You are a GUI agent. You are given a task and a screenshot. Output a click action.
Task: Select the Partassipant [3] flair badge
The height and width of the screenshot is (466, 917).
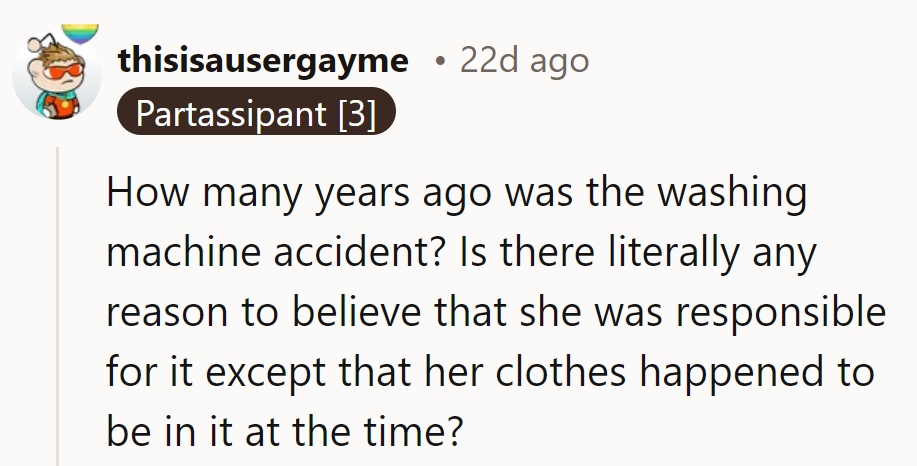coord(256,114)
